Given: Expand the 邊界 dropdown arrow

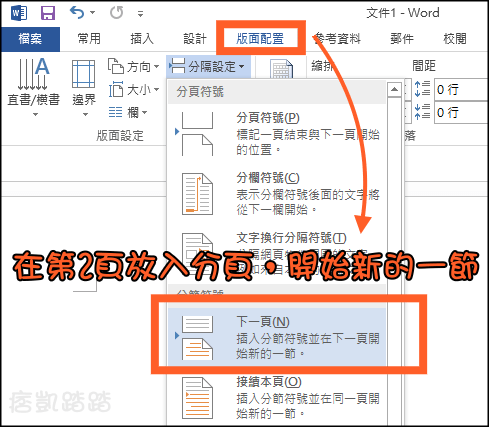Looking at the screenshot, I should point(85,115).
